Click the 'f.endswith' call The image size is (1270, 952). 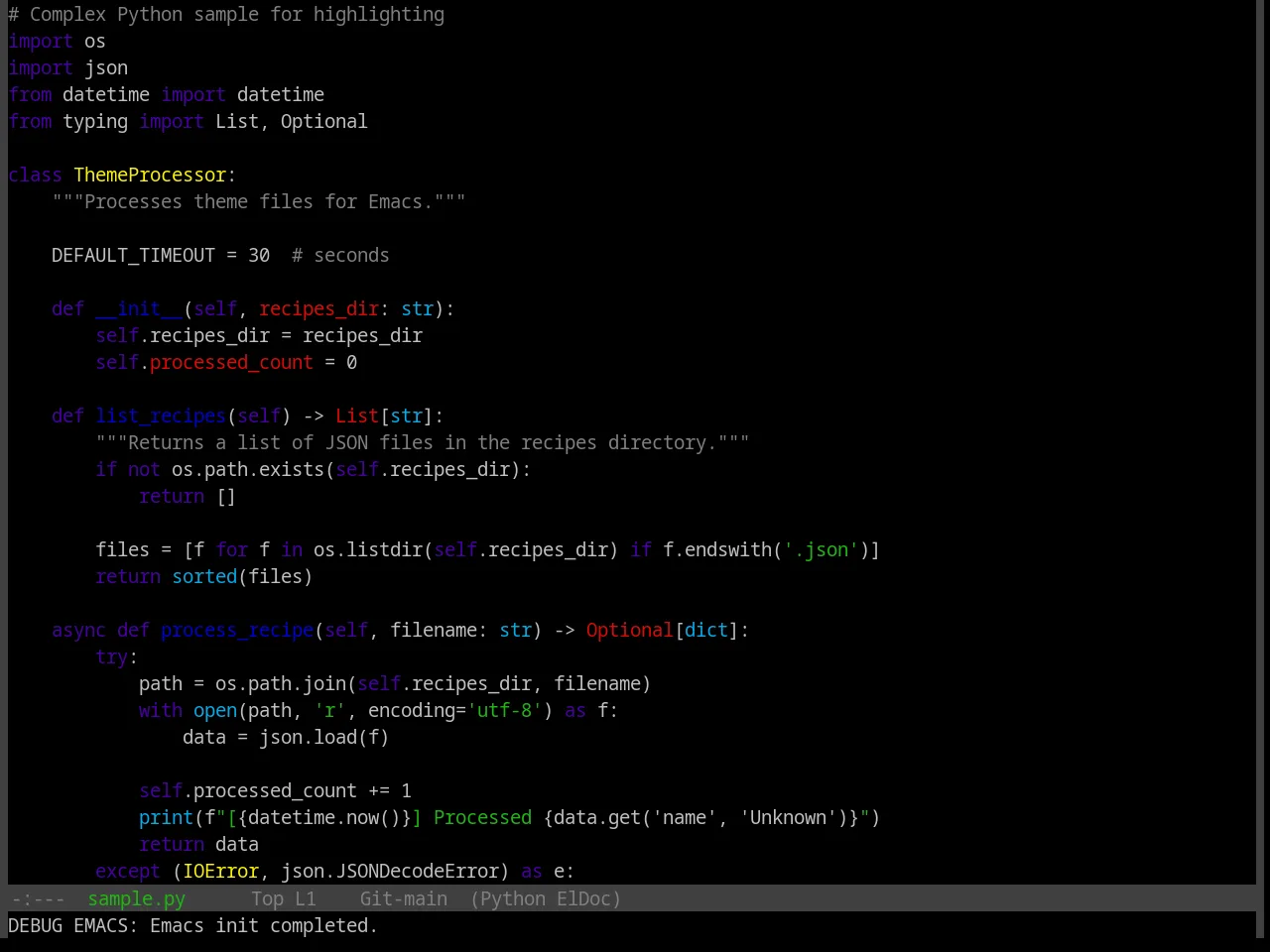[x=717, y=550]
